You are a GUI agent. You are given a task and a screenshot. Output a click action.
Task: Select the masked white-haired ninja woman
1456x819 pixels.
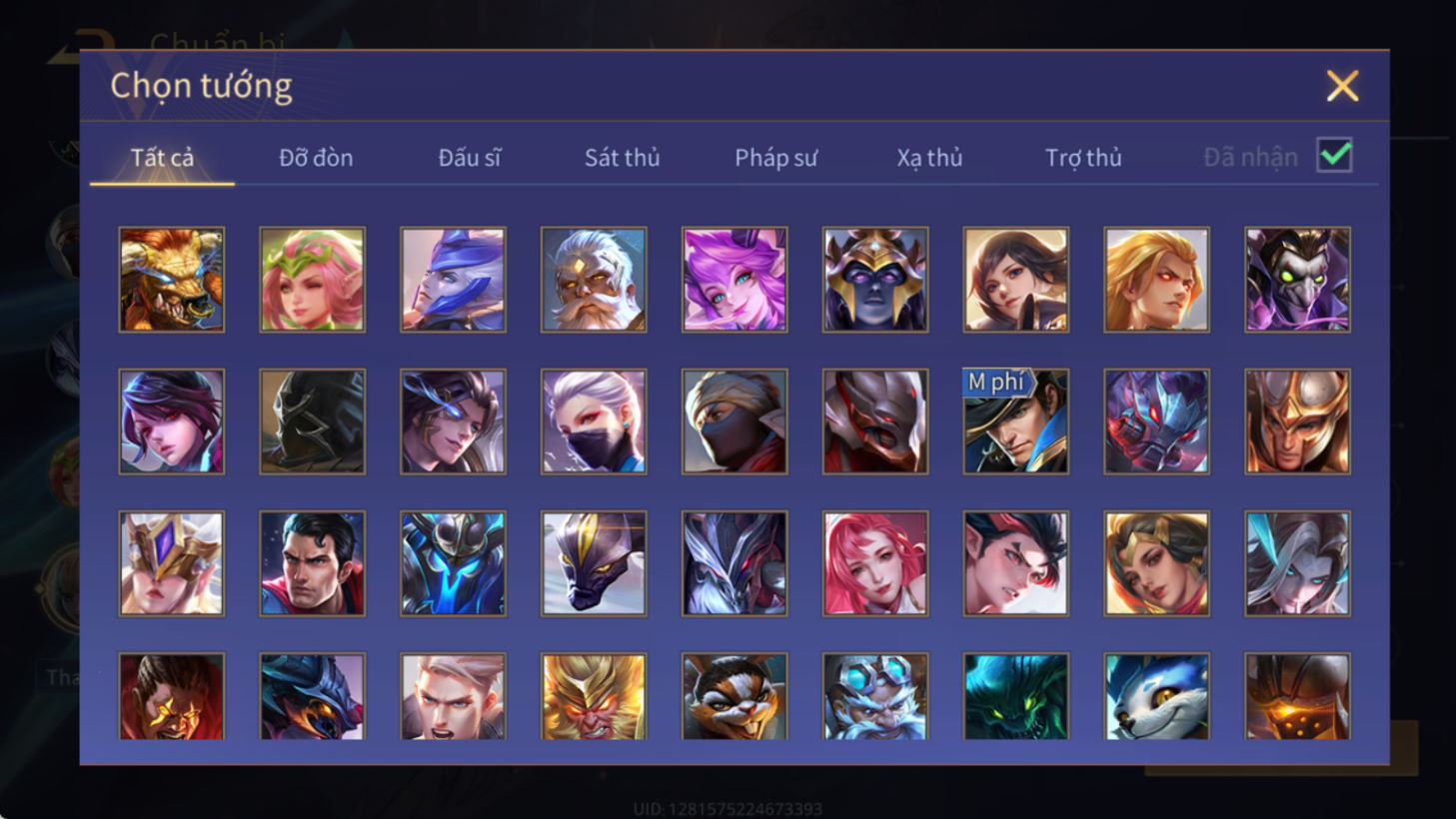(594, 421)
